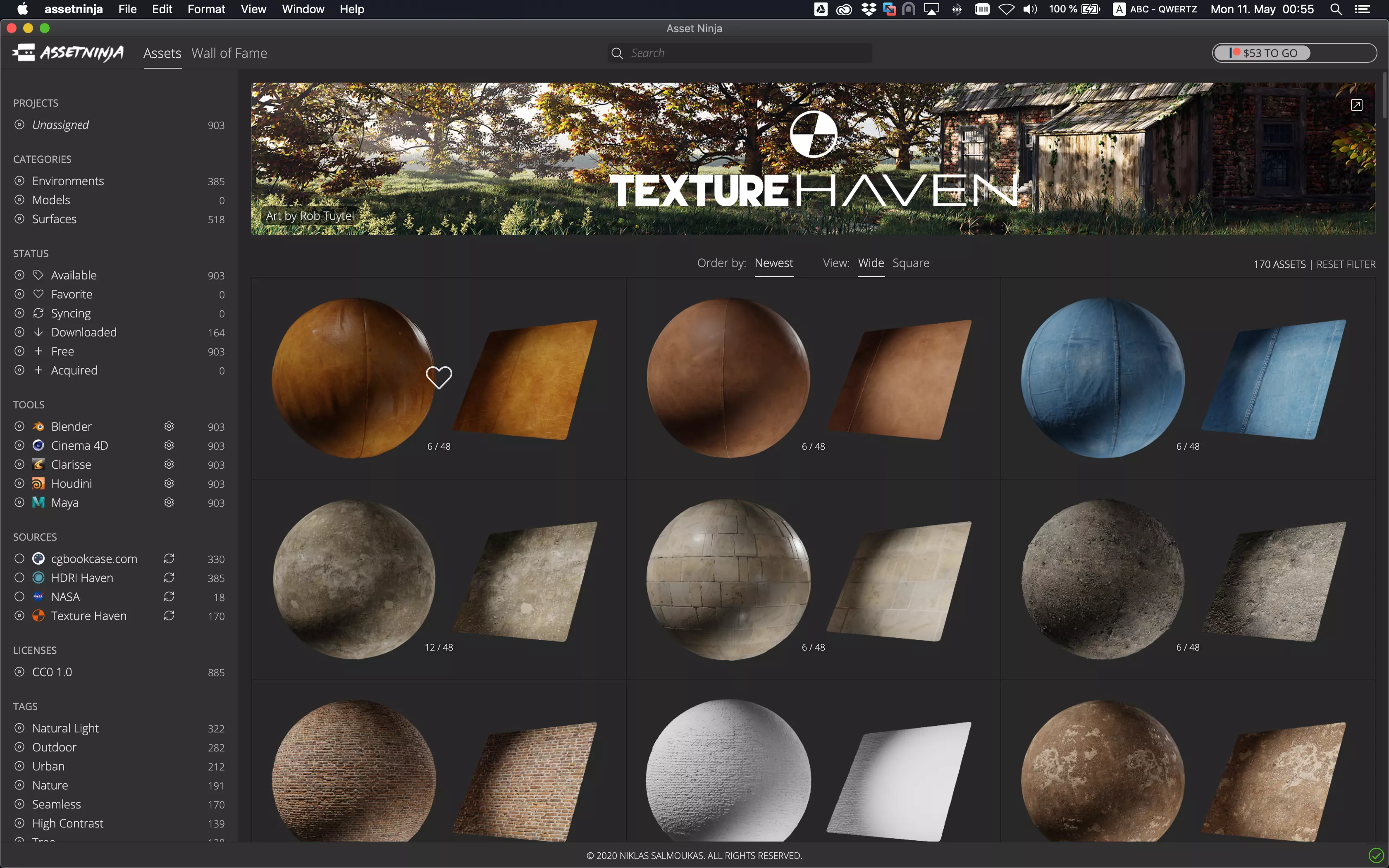Click the green sync status checkmark icon

[1375, 855]
